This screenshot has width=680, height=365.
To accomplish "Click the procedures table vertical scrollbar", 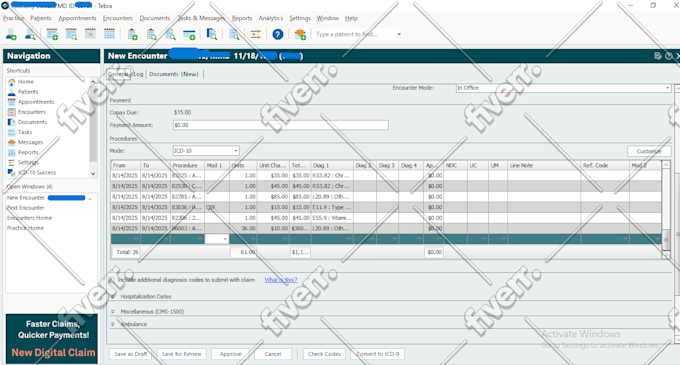I will click(x=666, y=210).
